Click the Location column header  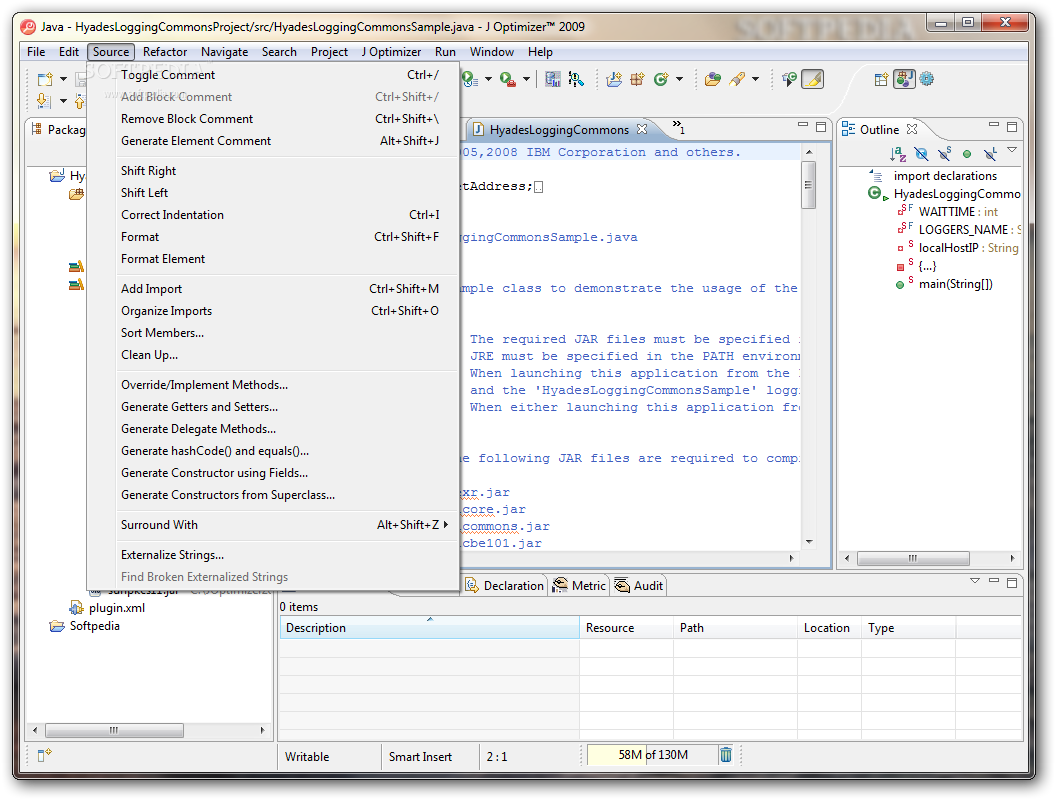coord(829,628)
